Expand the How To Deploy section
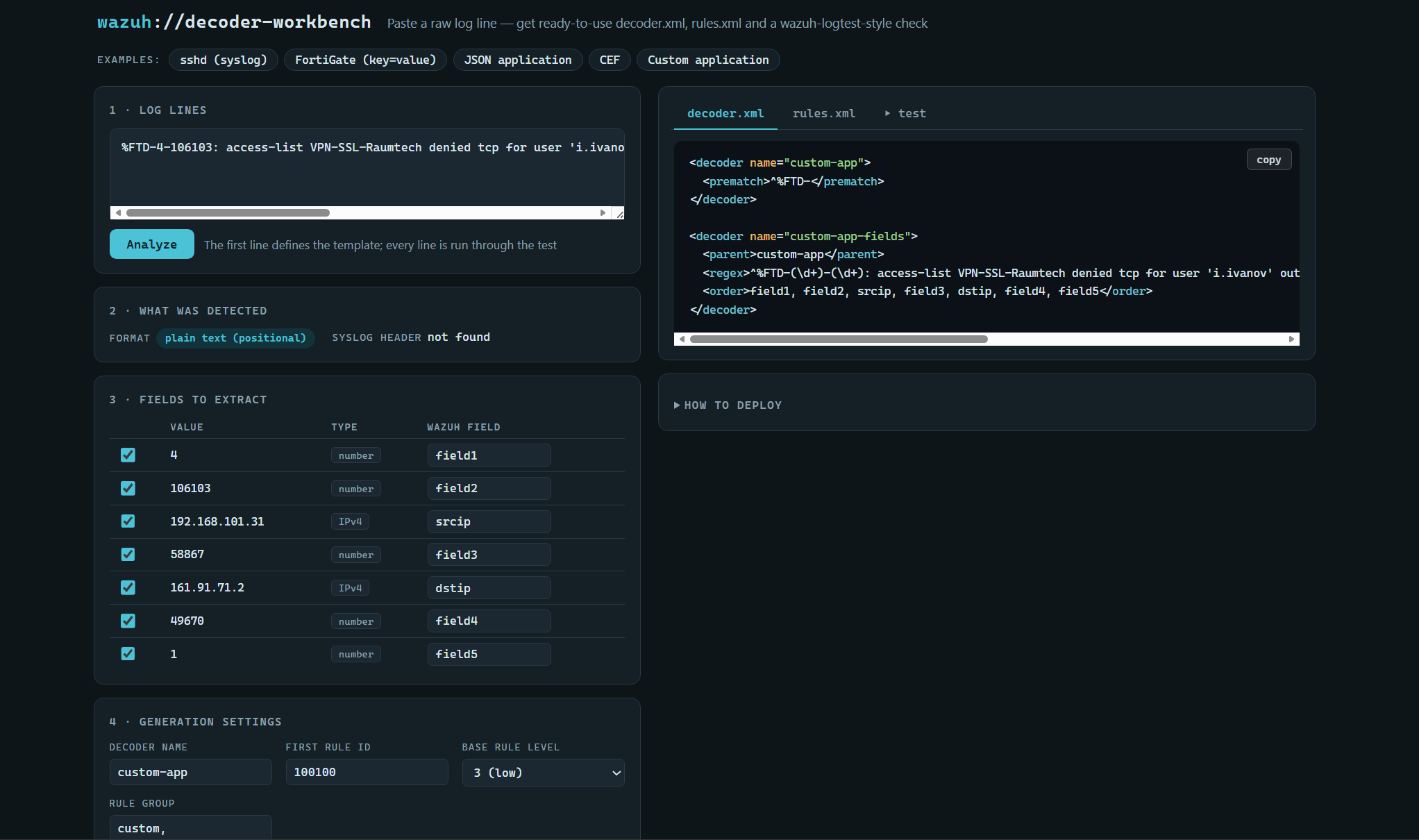The image size is (1419, 840). tap(728, 405)
